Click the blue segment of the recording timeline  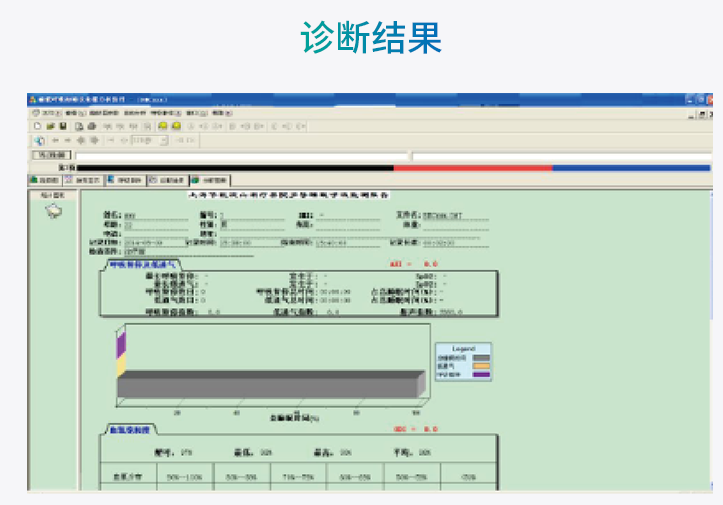click(x=631, y=168)
